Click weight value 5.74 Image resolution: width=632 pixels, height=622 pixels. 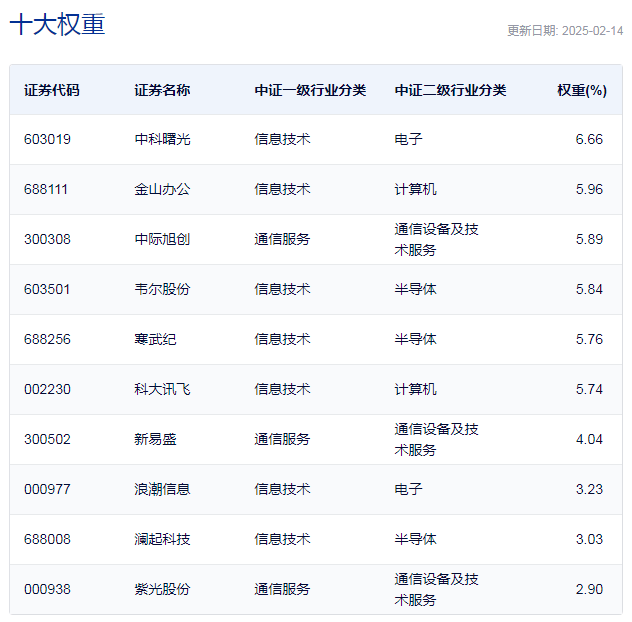(x=589, y=389)
